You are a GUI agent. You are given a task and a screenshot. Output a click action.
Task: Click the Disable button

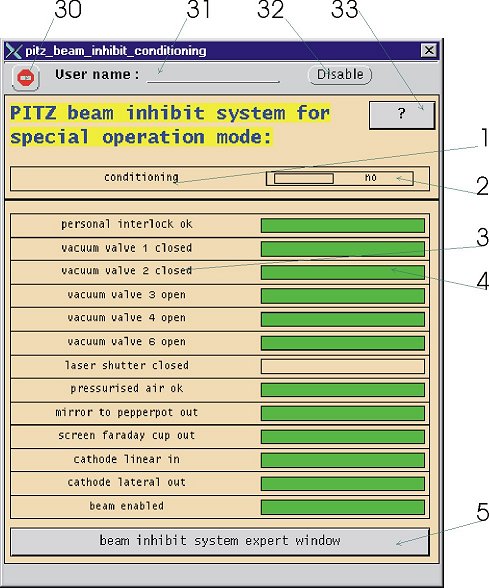[x=340, y=75]
